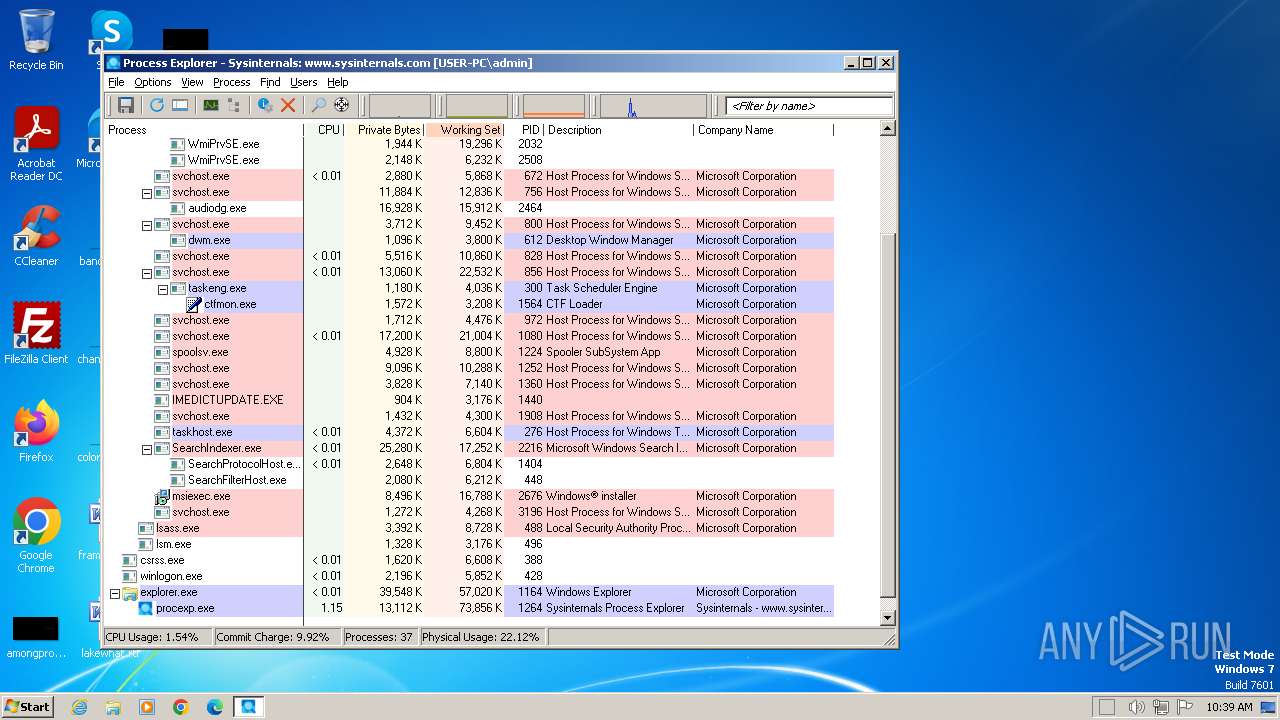Collapse the svchost.exe tree with PID 756

[x=147, y=193]
